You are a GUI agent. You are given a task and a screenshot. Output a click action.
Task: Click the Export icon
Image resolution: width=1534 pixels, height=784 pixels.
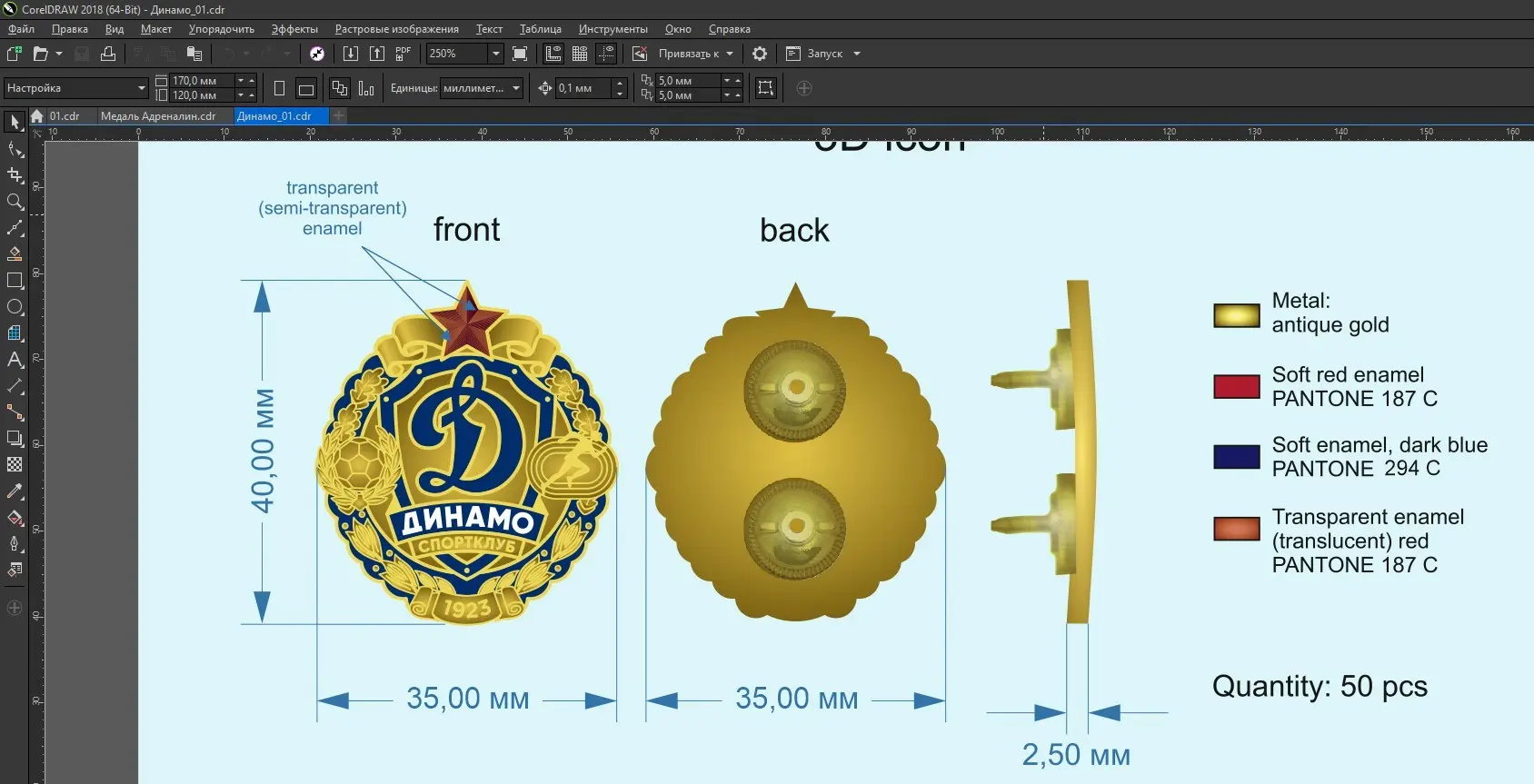(377, 54)
